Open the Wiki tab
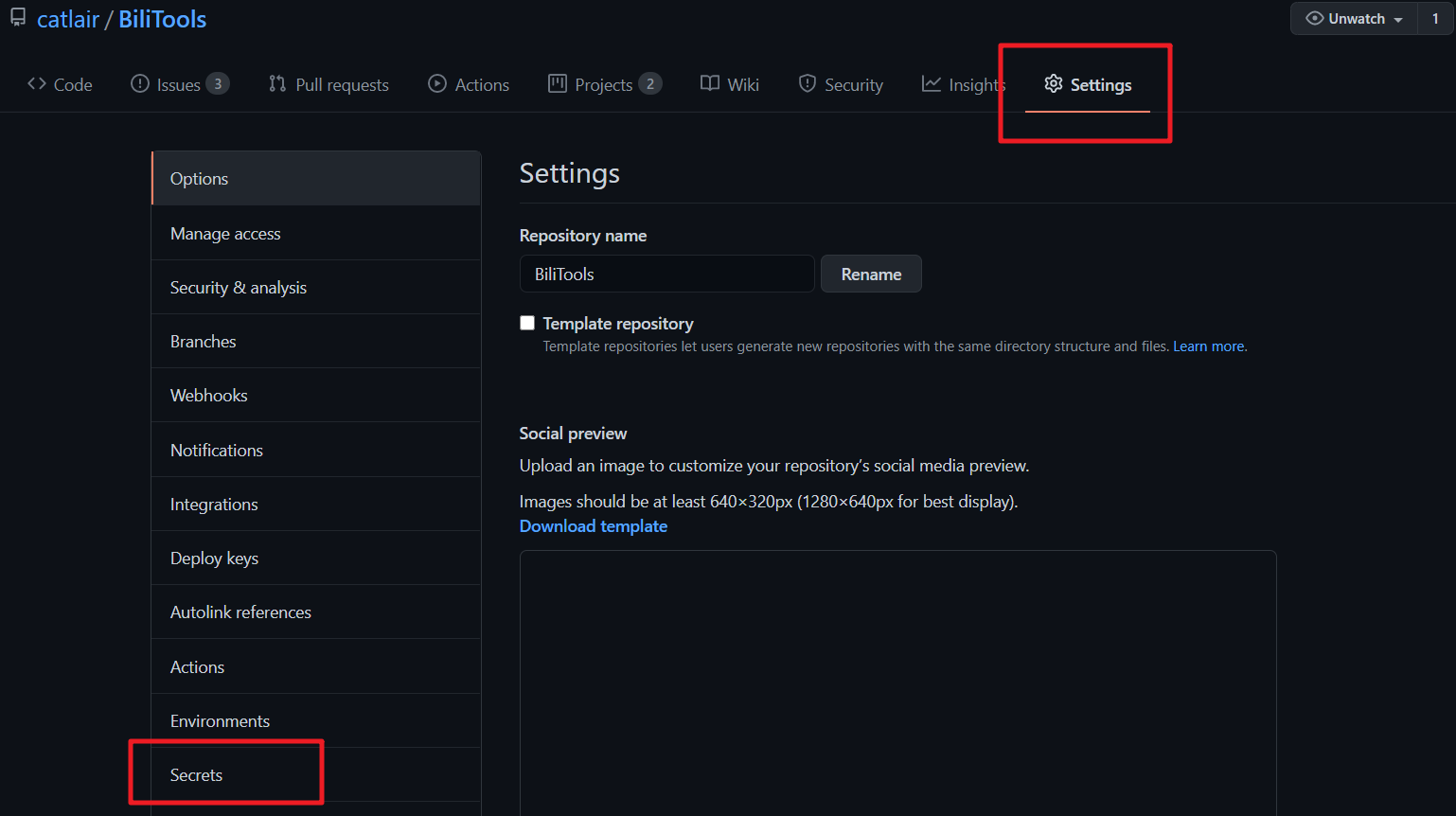The width and height of the screenshot is (1456, 816). (x=730, y=84)
